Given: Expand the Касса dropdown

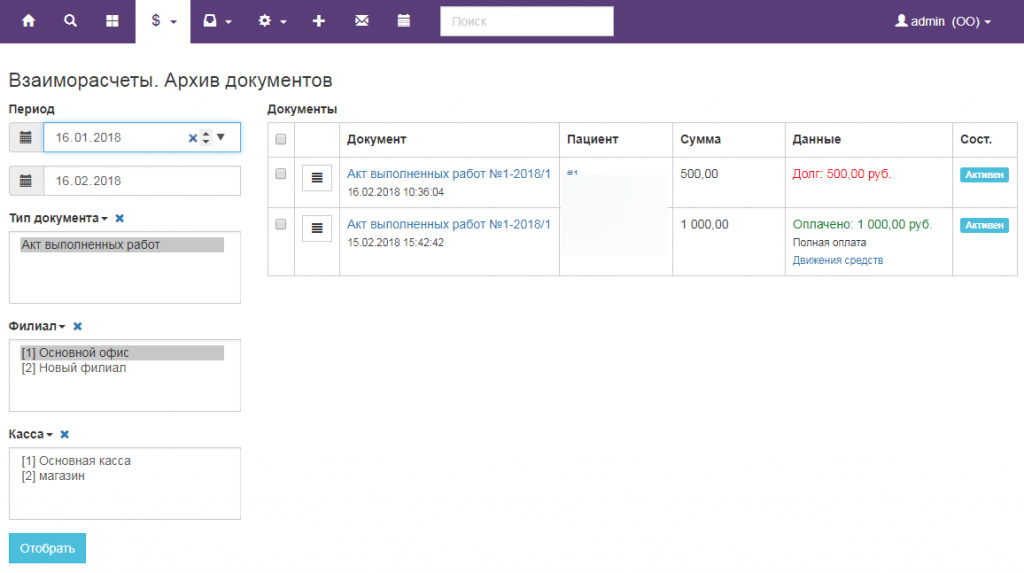Looking at the screenshot, I should click(x=31, y=434).
